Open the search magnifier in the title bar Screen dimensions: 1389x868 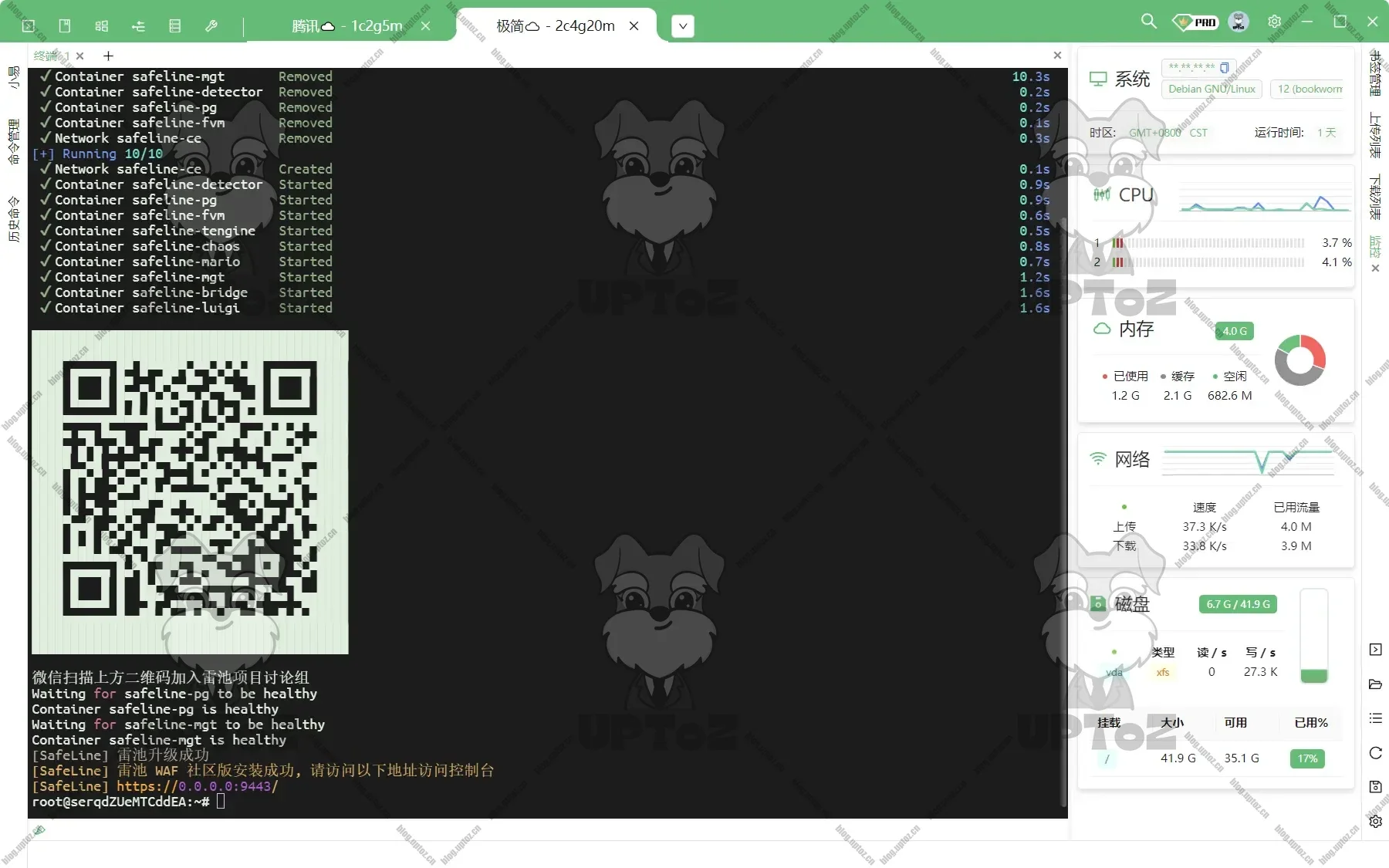tap(1149, 22)
